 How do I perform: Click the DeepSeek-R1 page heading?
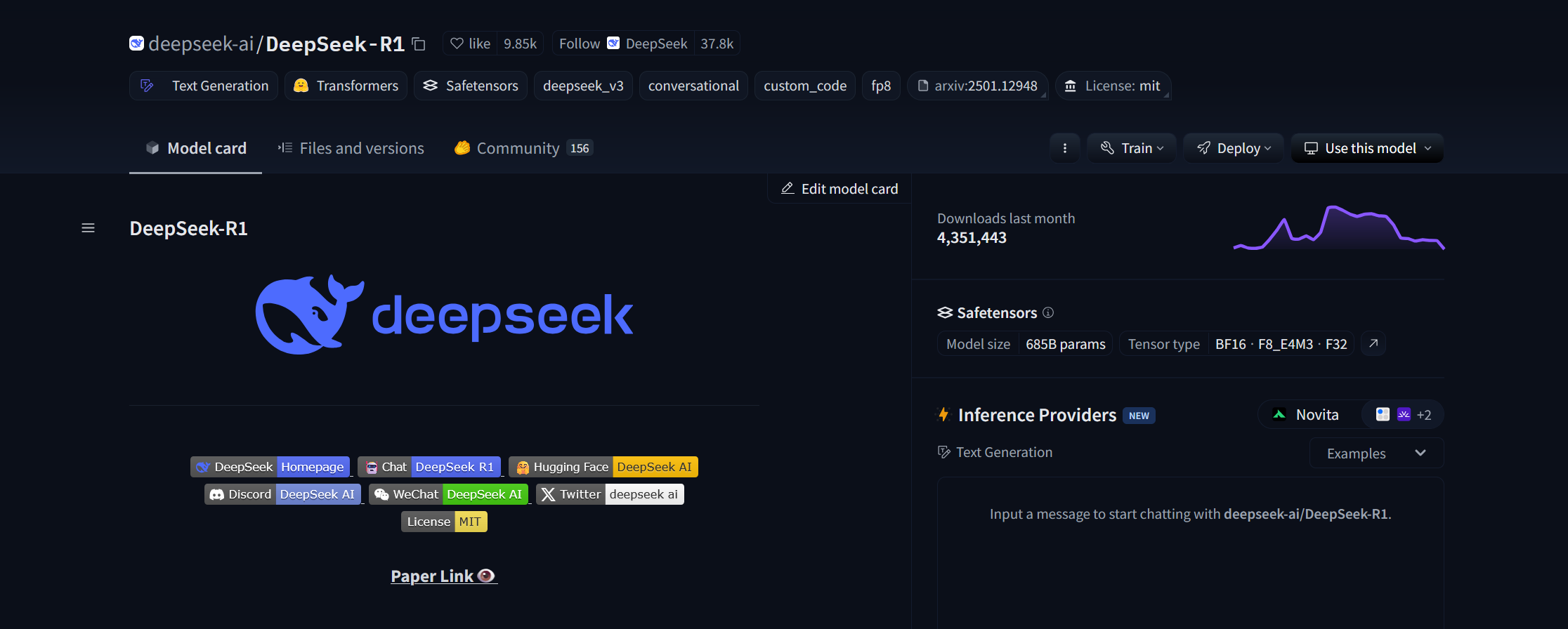pyautogui.click(x=188, y=229)
